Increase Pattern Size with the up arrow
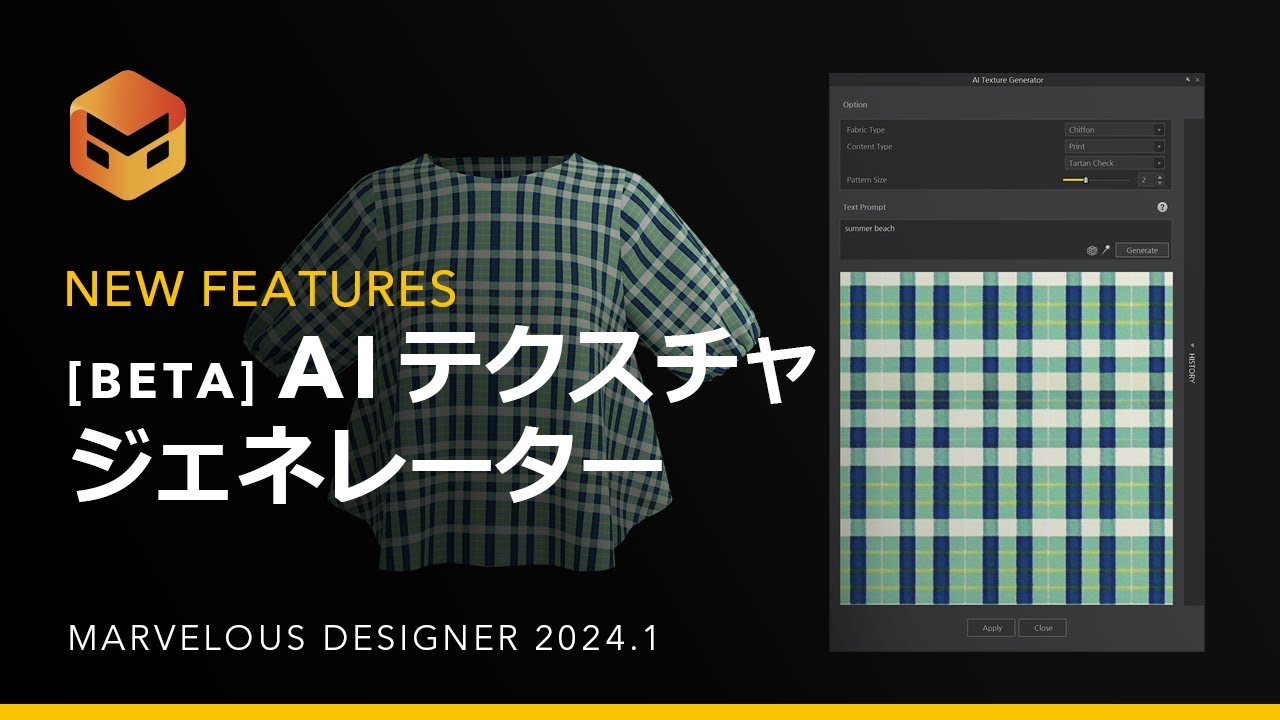The width and height of the screenshot is (1280, 720). [1160, 177]
